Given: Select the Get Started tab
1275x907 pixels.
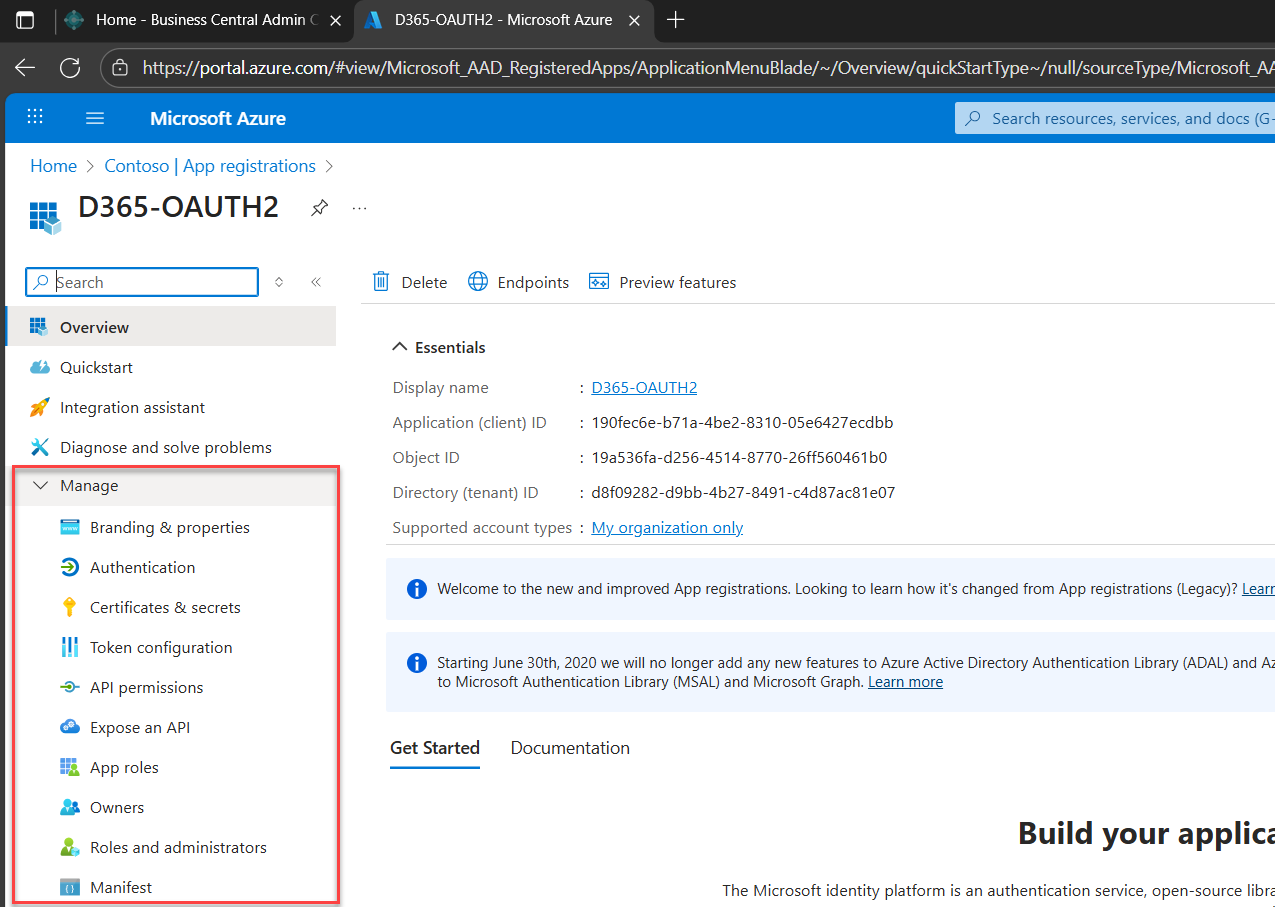Looking at the screenshot, I should coord(435,748).
